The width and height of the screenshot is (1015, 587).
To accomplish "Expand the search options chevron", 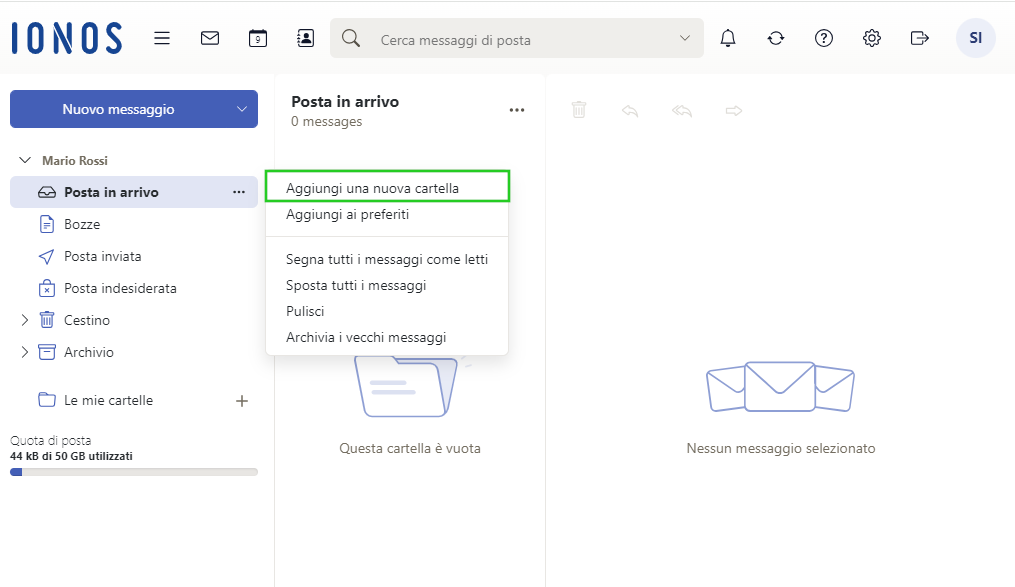I will [685, 38].
